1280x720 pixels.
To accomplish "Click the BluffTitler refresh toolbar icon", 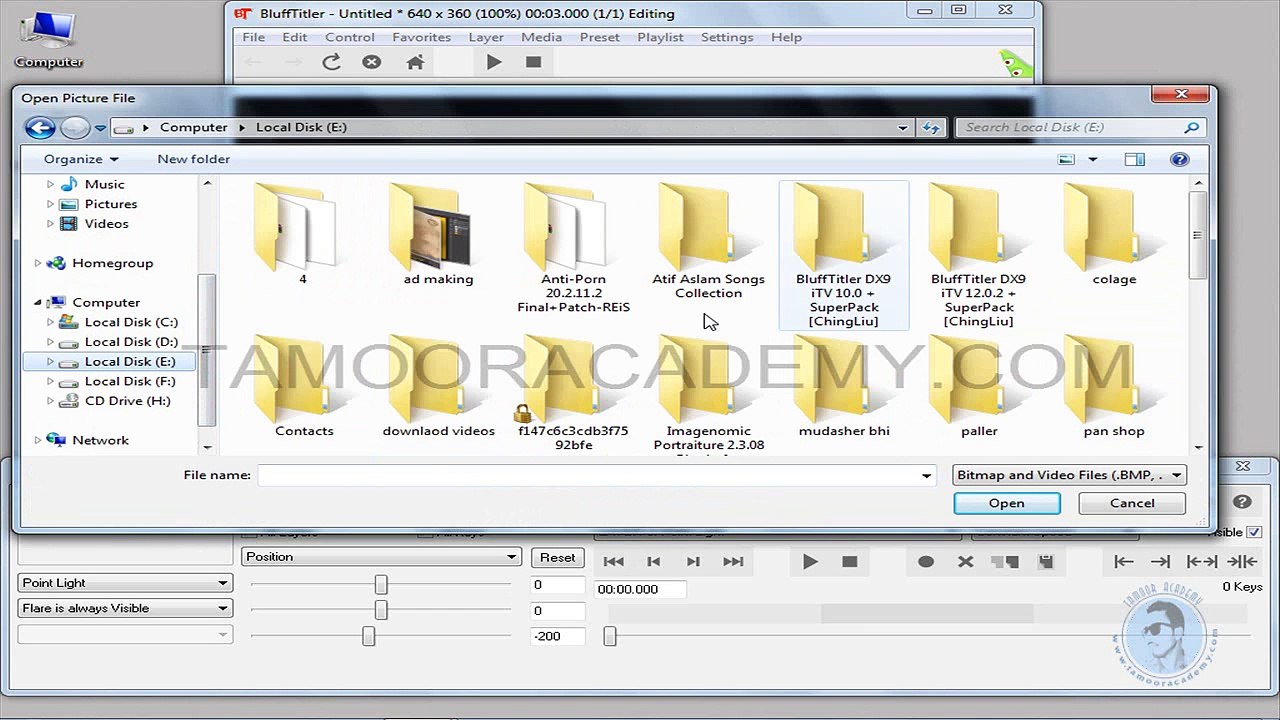I will pos(332,62).
